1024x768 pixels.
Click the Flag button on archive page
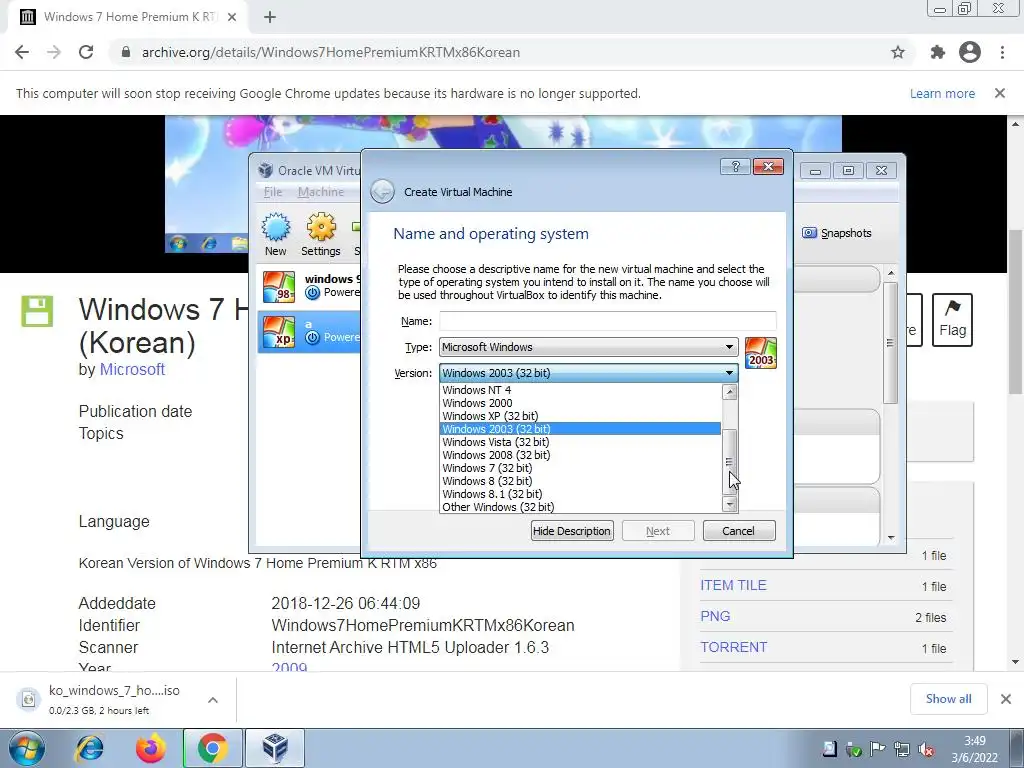click(952, 320)
